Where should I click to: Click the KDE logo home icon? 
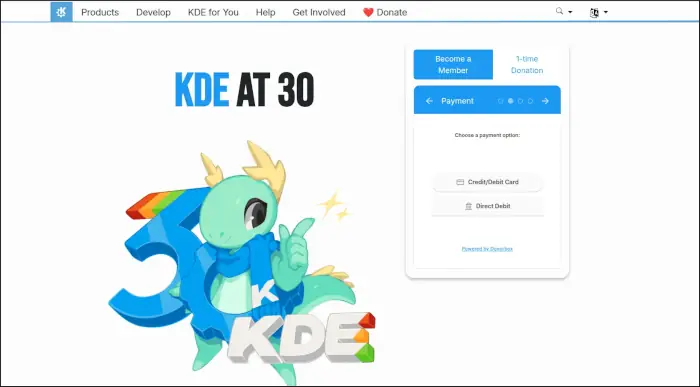61,12
